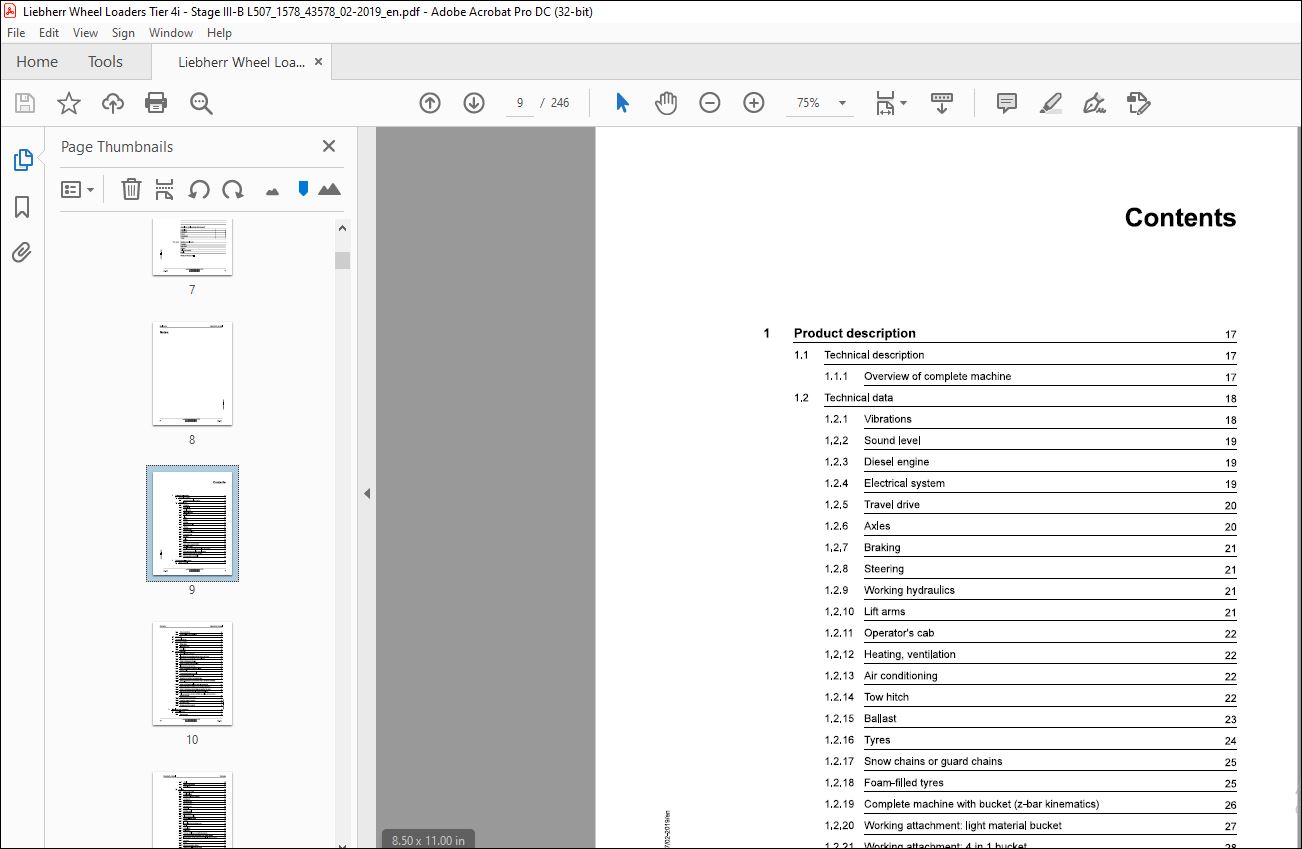Open the Bookmarks sidebar panel
Image resolution: width=1302 pixels, height=849 pixels.
(x=22, y=207)
